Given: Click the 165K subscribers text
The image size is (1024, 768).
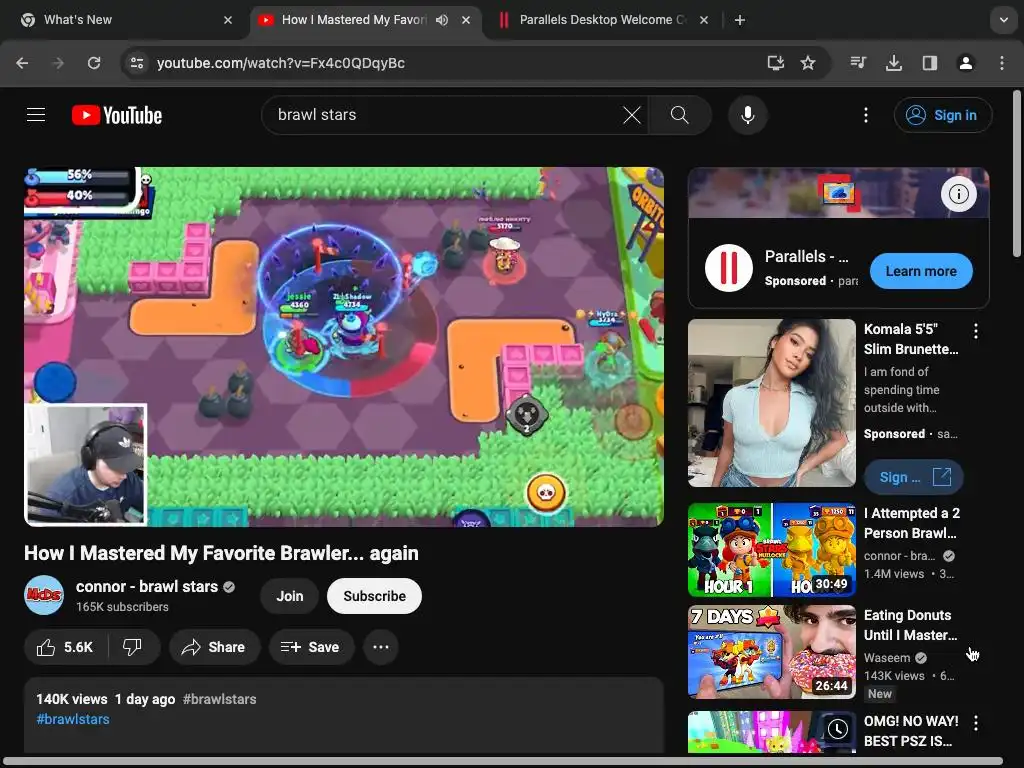Looking at the screenshot, I should click(x=122, y=607).
